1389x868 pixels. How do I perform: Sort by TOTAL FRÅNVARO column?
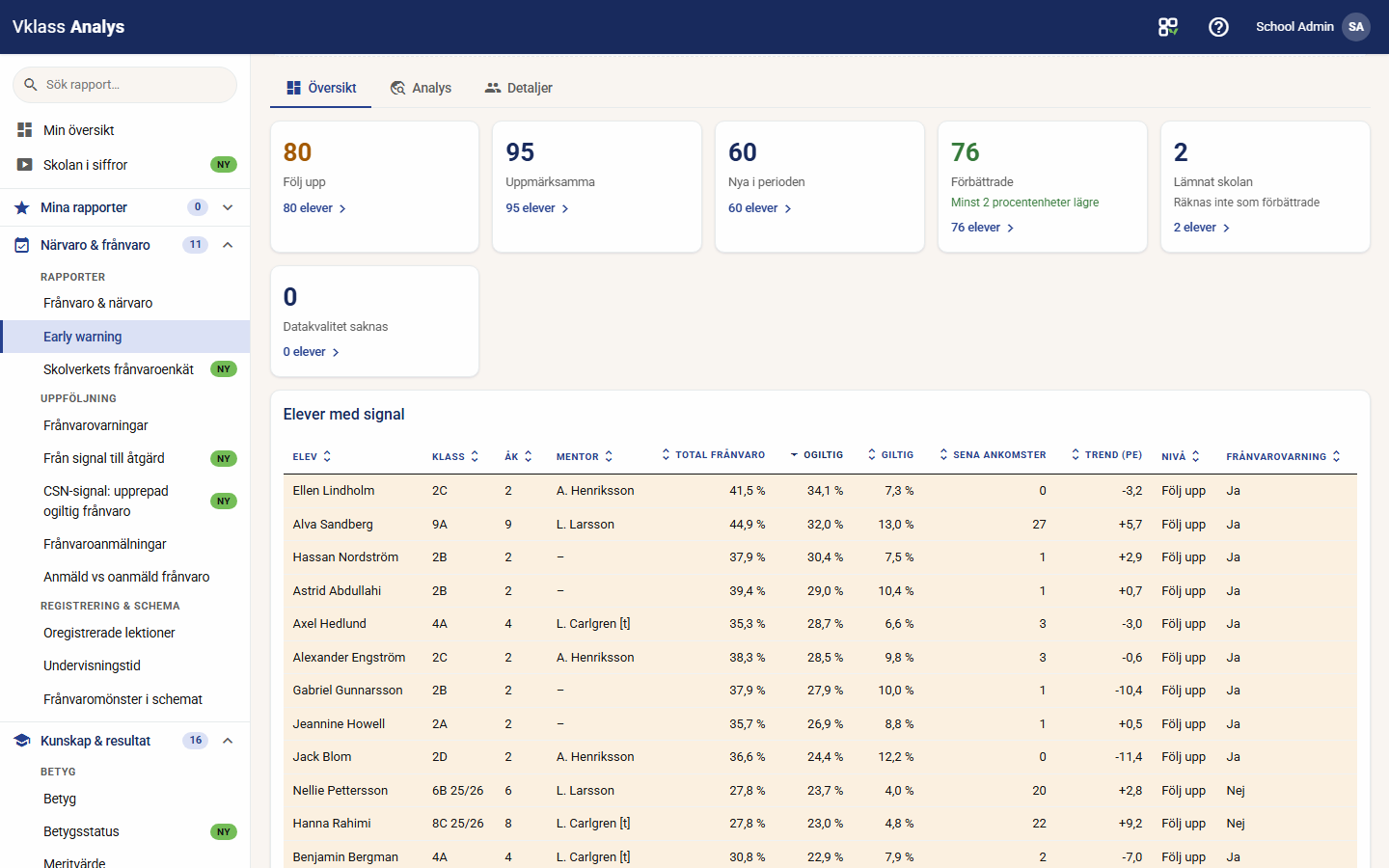[714, 454]
